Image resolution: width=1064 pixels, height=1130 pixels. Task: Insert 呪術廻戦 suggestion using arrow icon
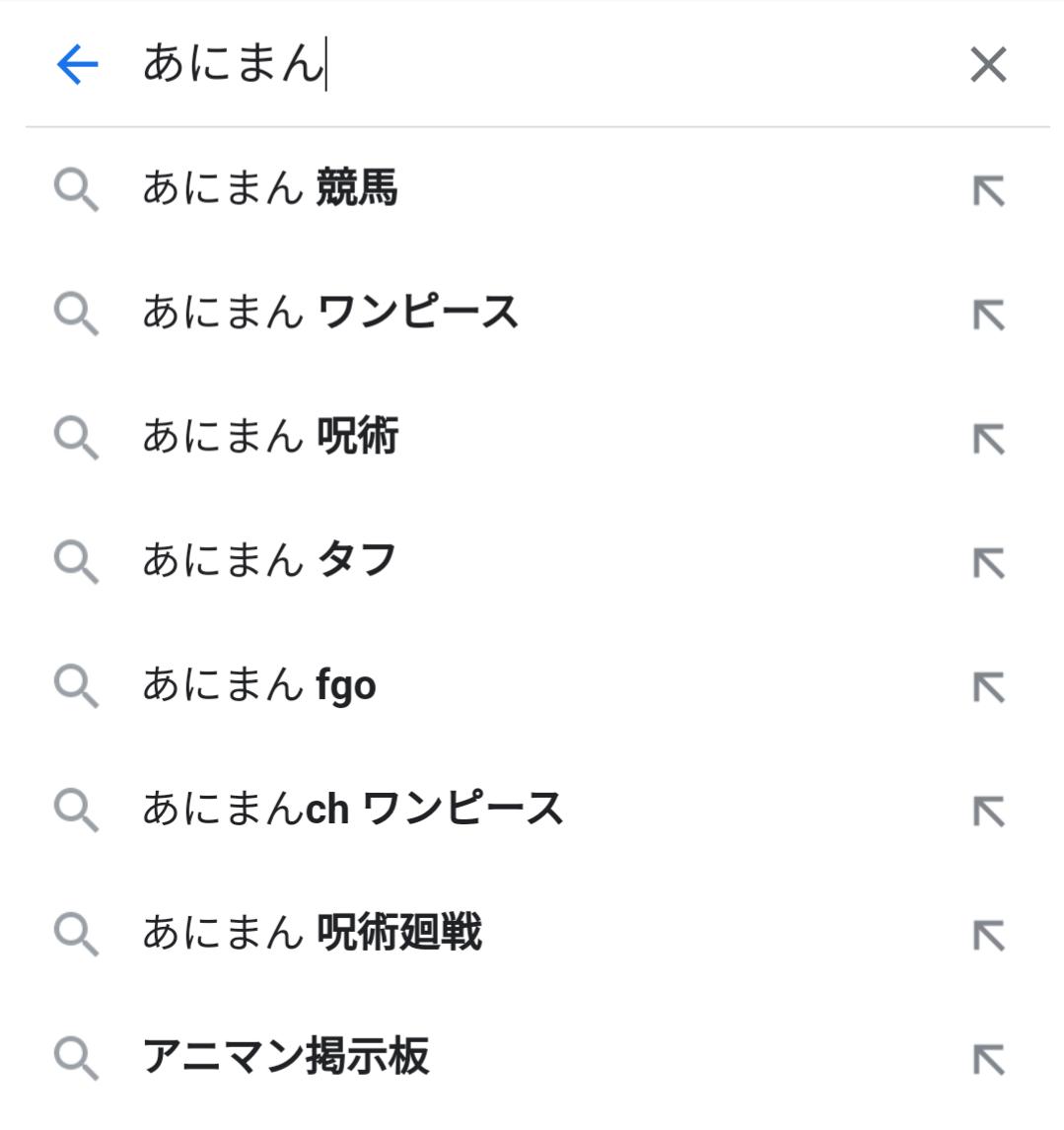tap(988, 935)
